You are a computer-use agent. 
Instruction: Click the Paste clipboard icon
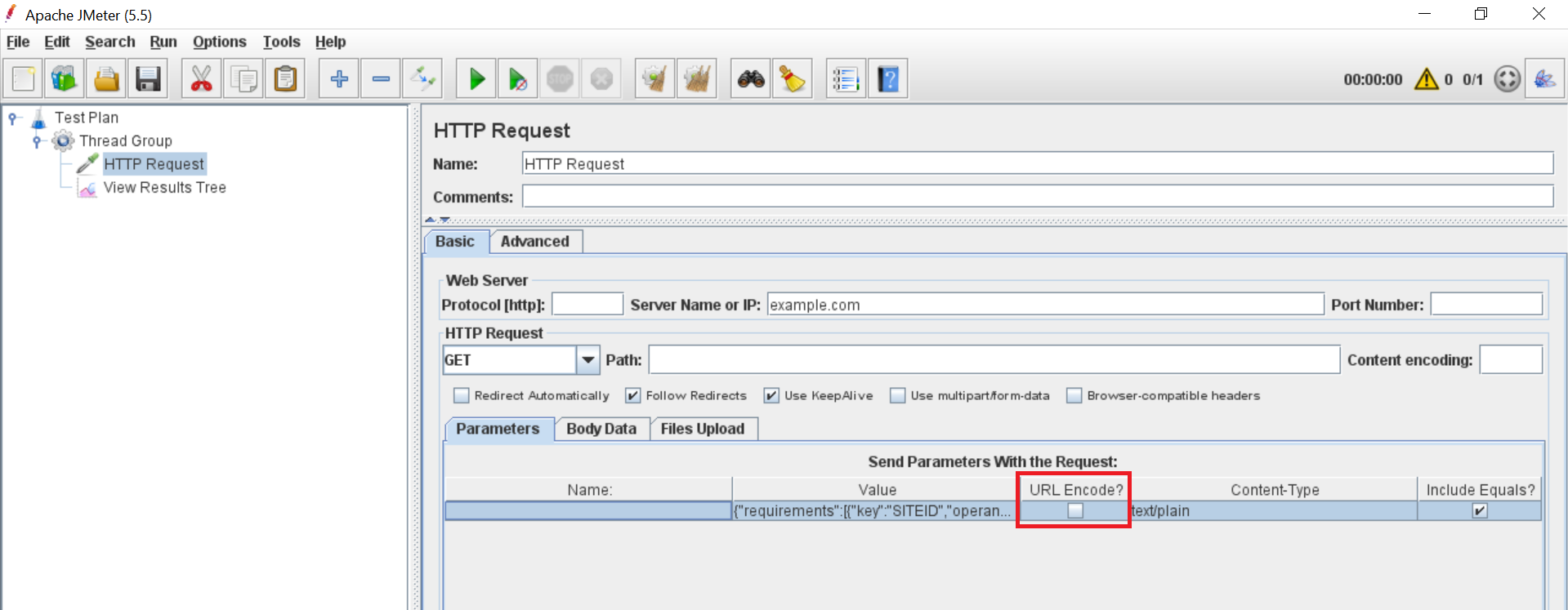[285, 79]
